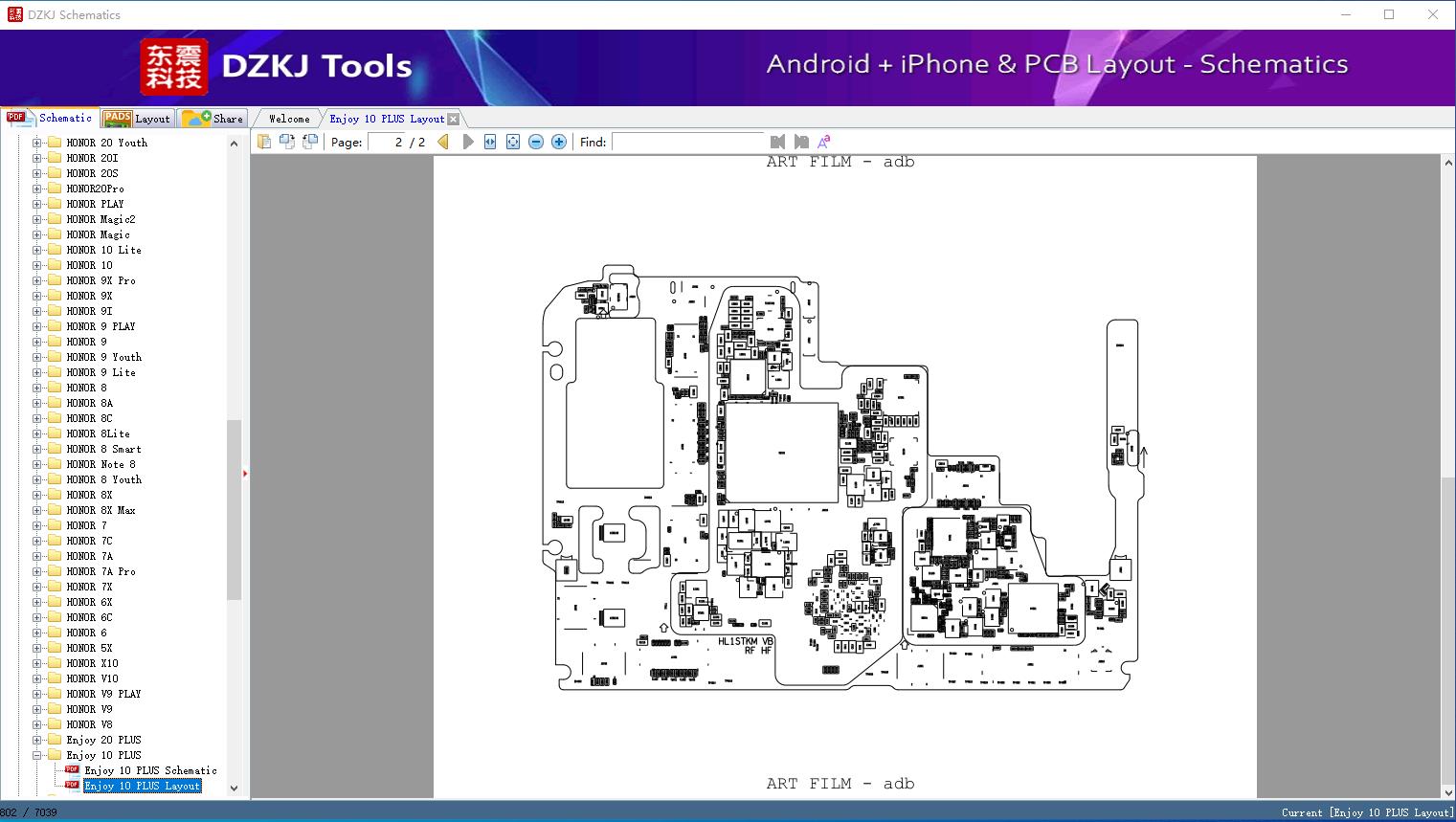Fit the whole page in view

513,142
